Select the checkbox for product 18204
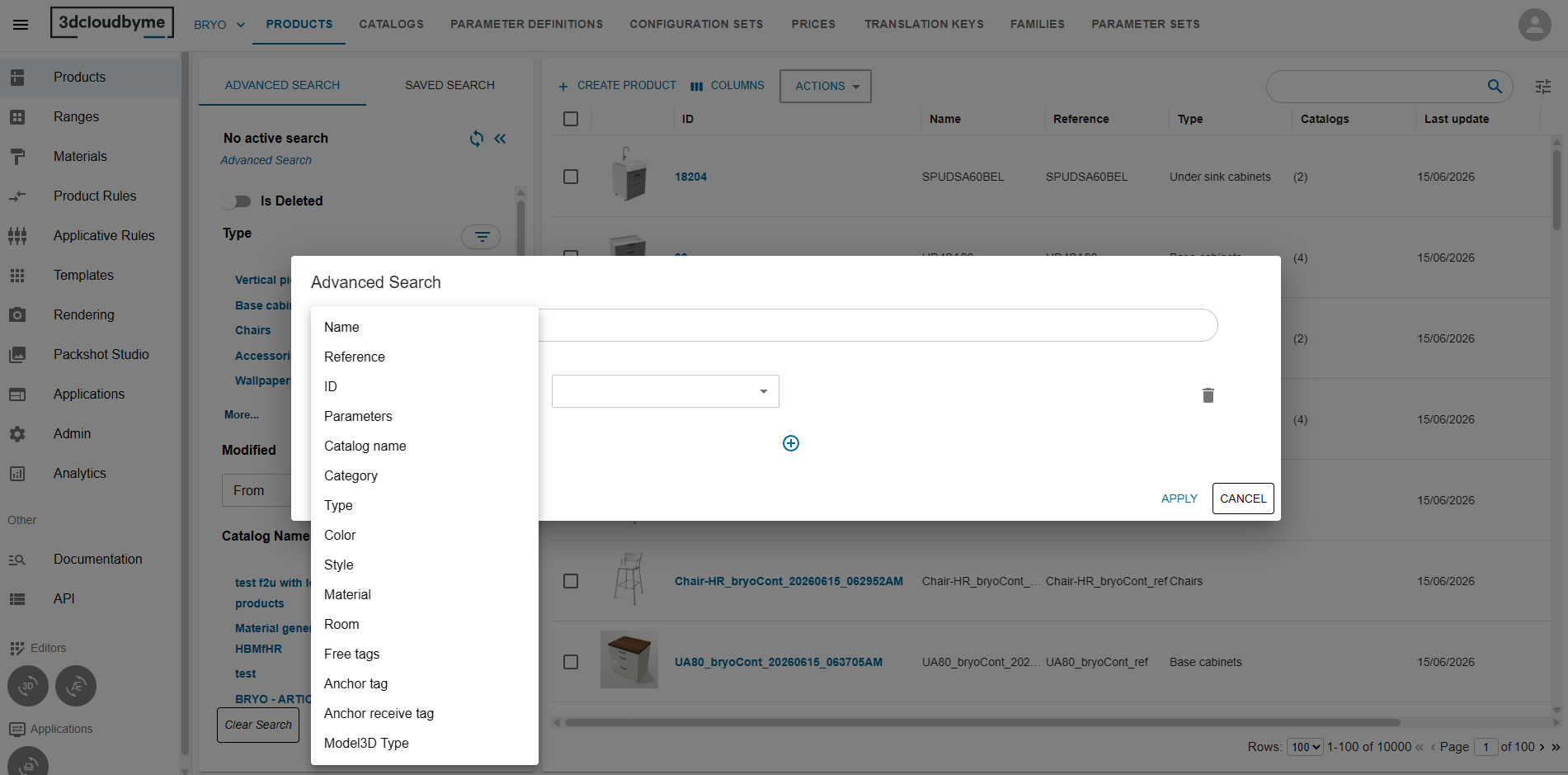This screenshot has height=775, width=1568. point(571,177)
